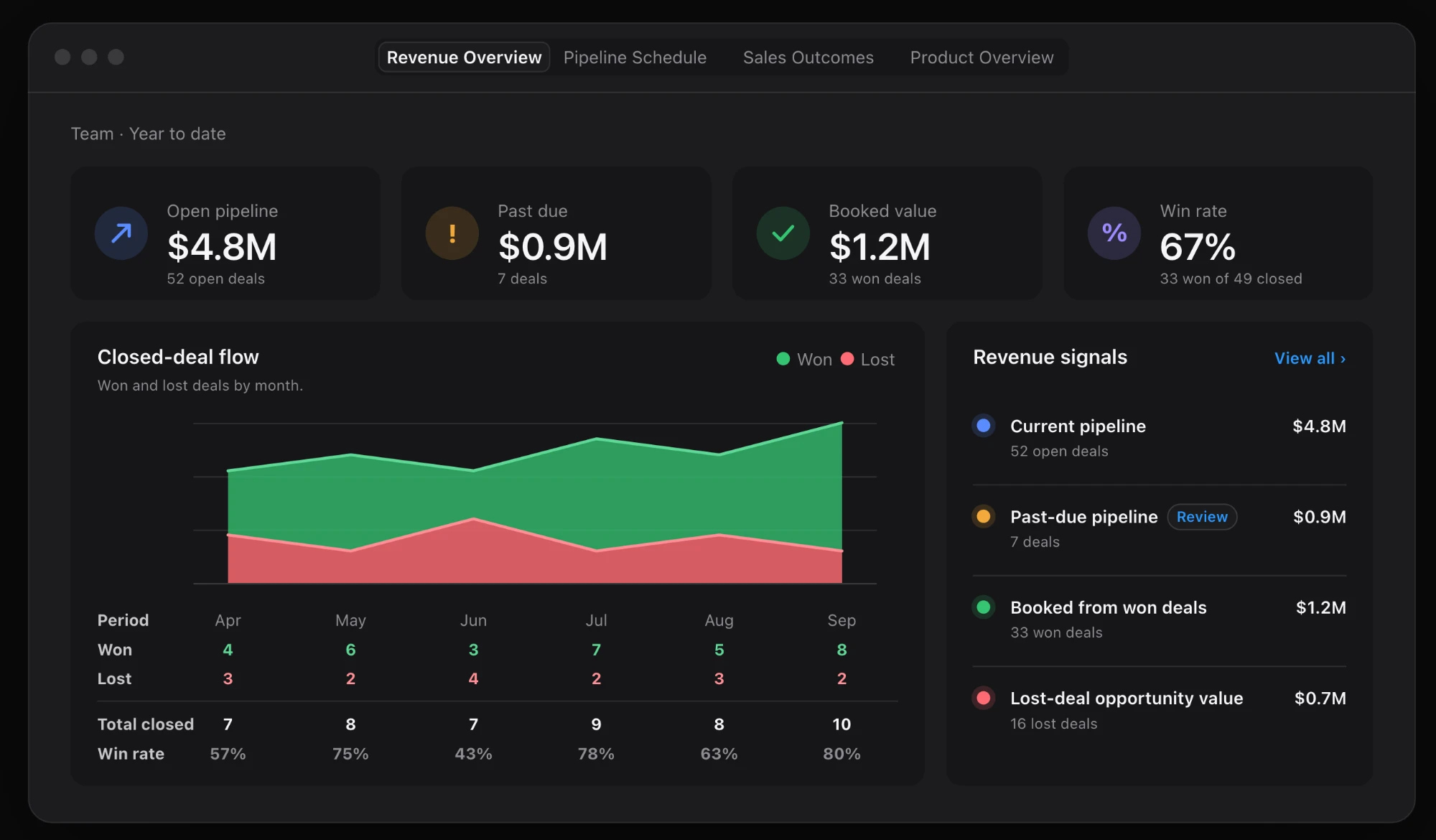1436x840 pixels.
Task: Click the $4.8M Open pipeline card value
Action: click(222, 247)
